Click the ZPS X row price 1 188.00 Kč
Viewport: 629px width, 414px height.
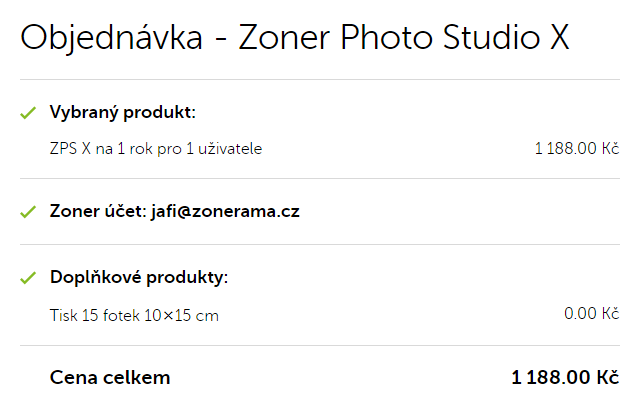pos(577,149)
